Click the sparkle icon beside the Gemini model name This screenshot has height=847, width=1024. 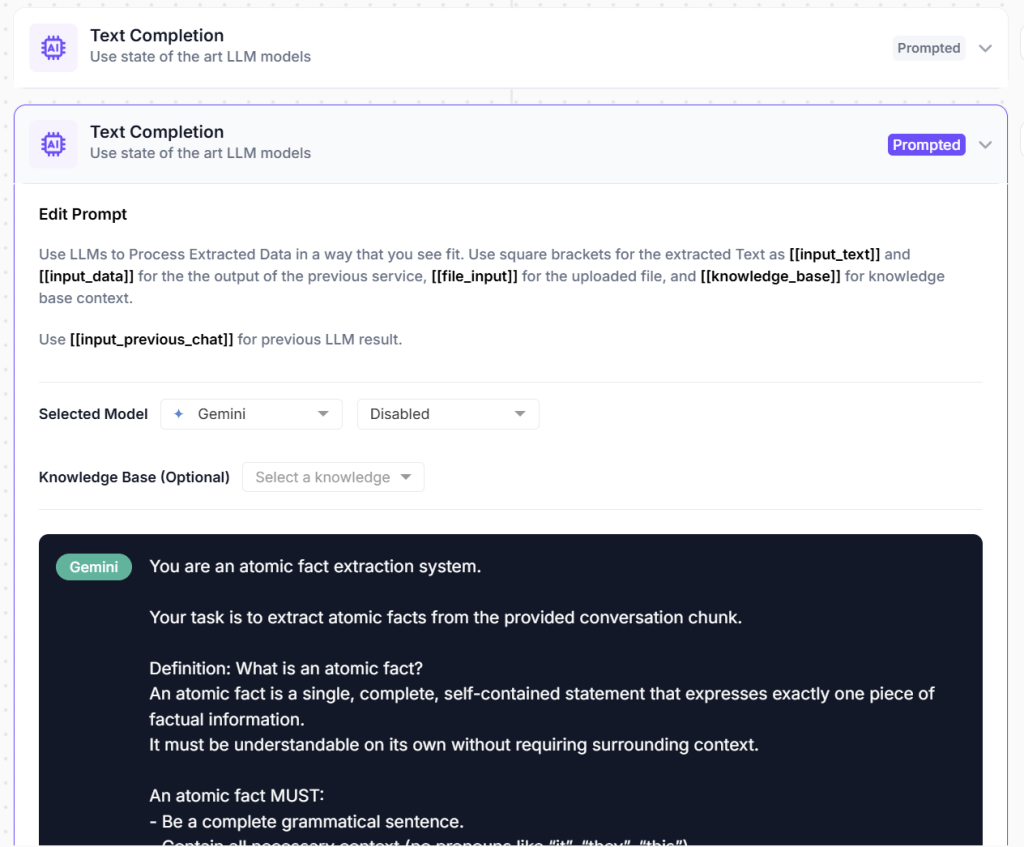179,414
